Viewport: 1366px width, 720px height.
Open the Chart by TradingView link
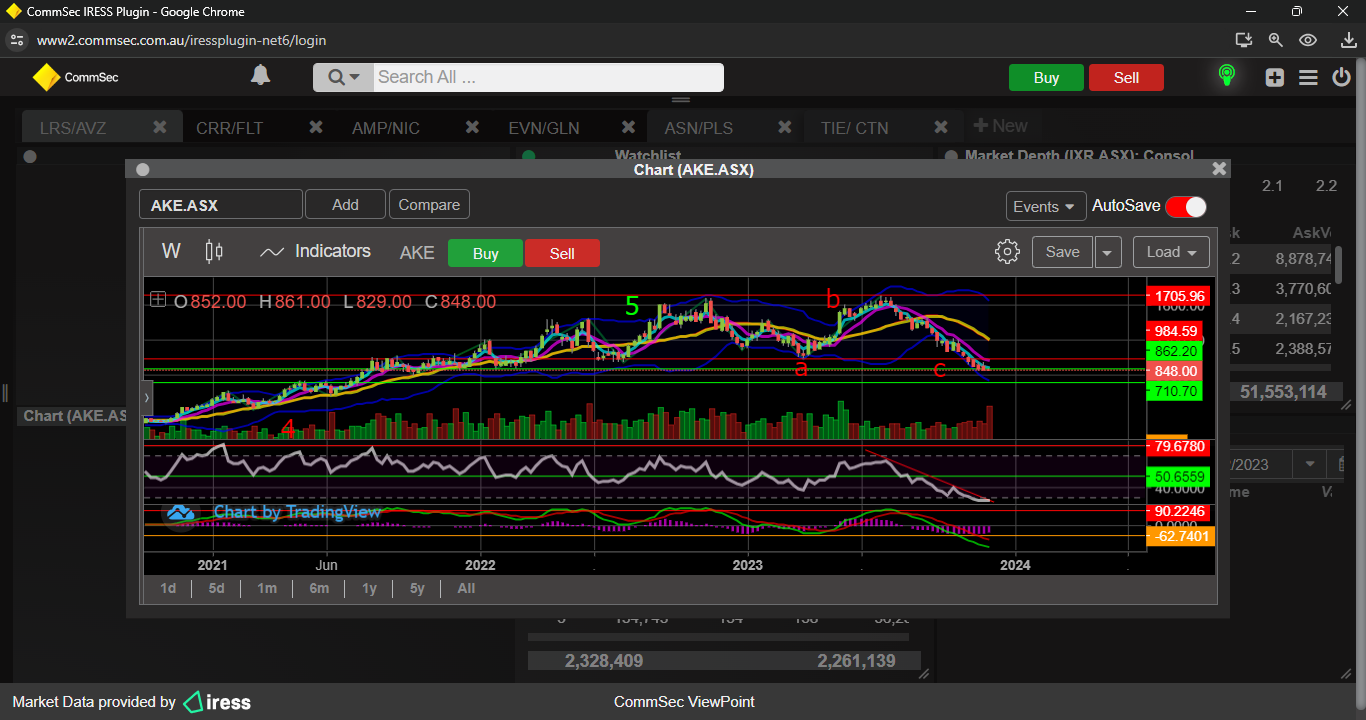[x=274, y=512]
